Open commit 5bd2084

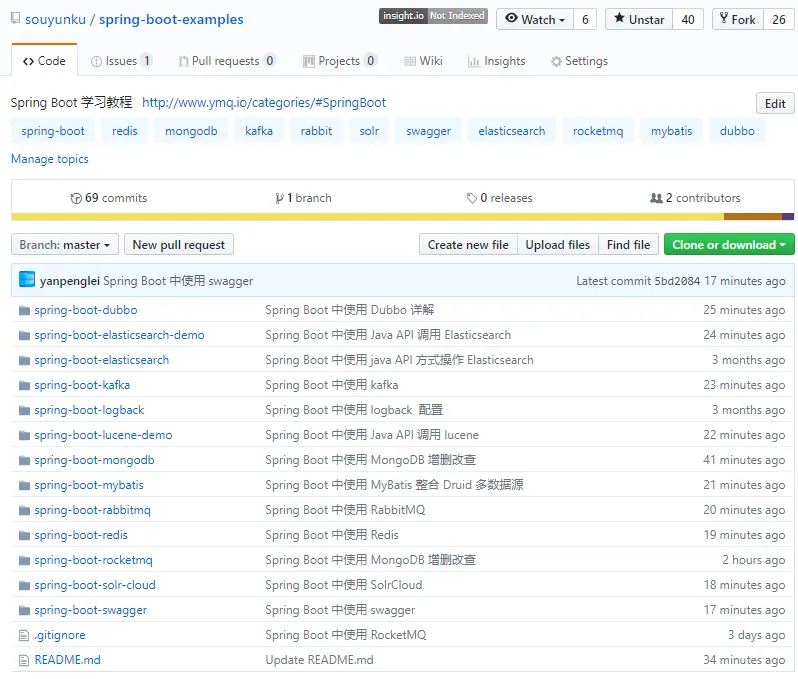677,281
